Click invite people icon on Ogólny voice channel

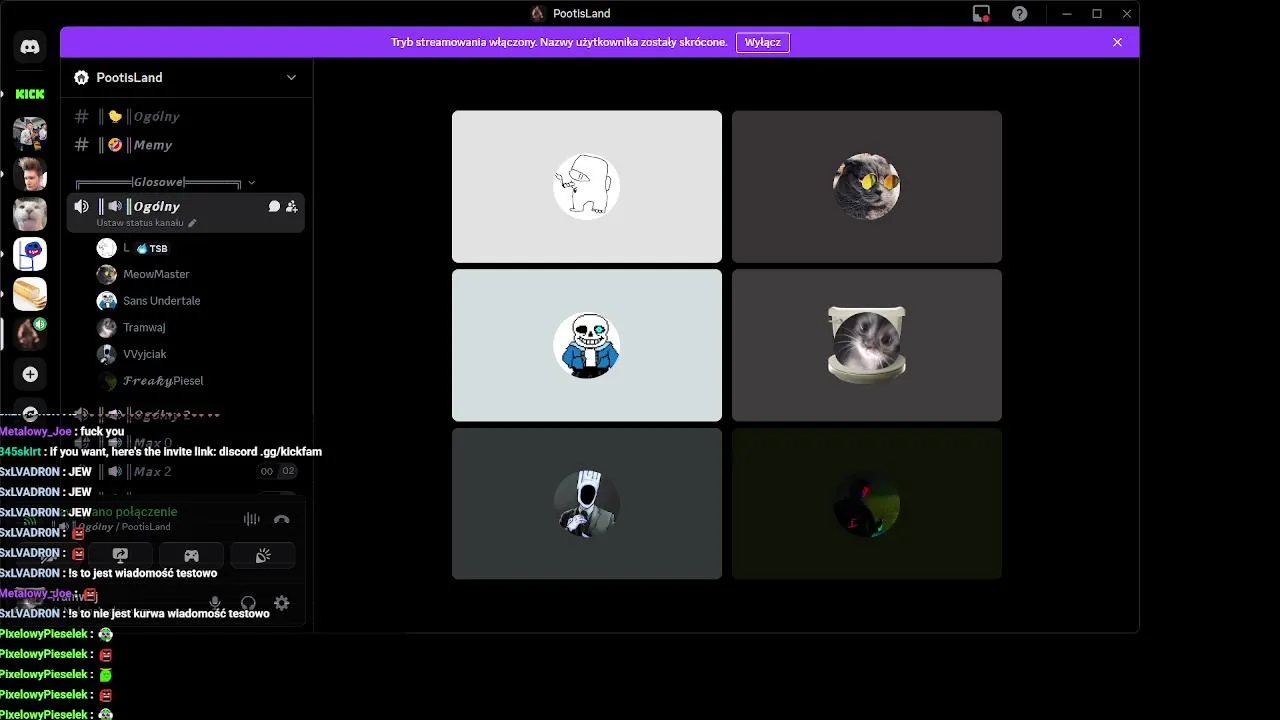pyautogui.click(x=291, y=206)
